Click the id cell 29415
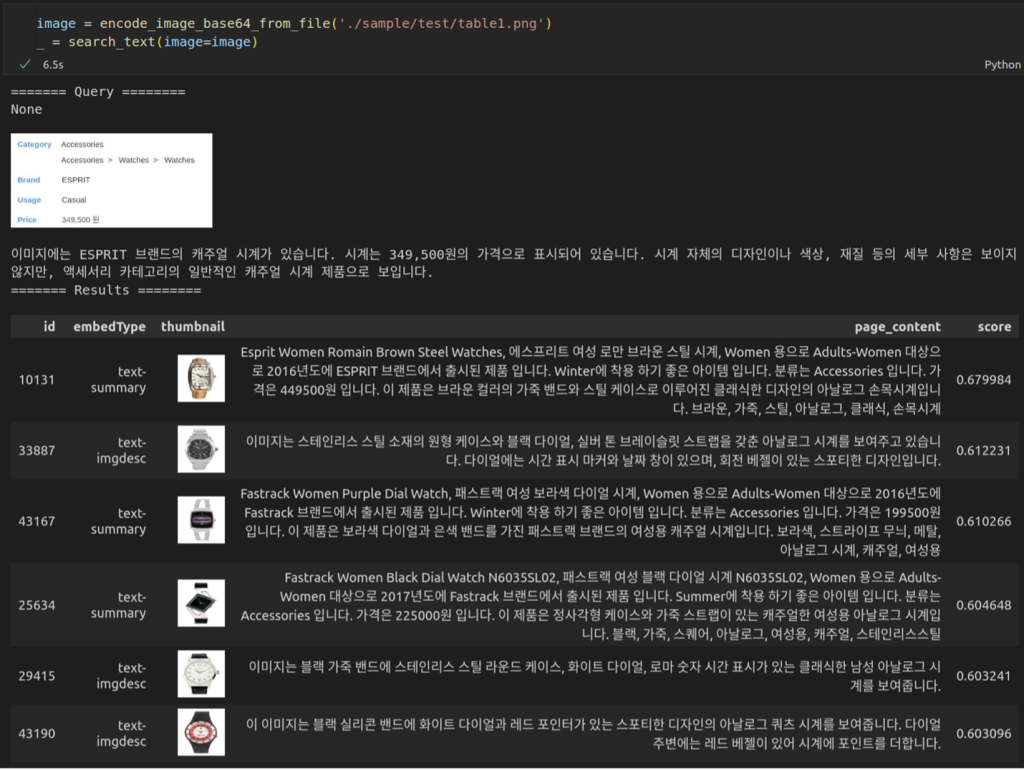Screen dimensions: 1024x770 (37, 675)
